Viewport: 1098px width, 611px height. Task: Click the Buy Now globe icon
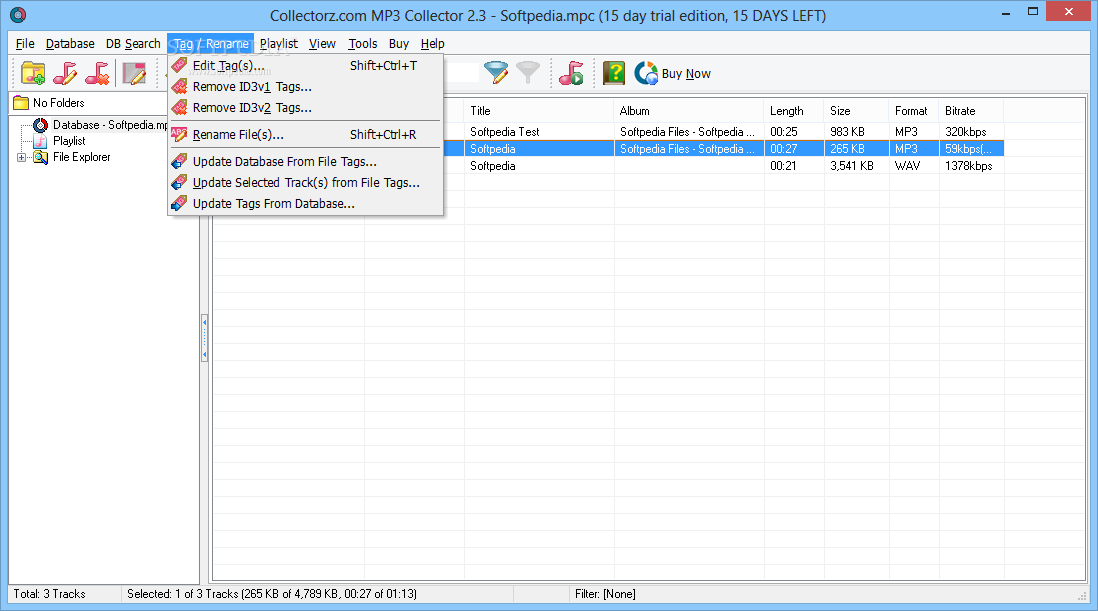point(646,73)
